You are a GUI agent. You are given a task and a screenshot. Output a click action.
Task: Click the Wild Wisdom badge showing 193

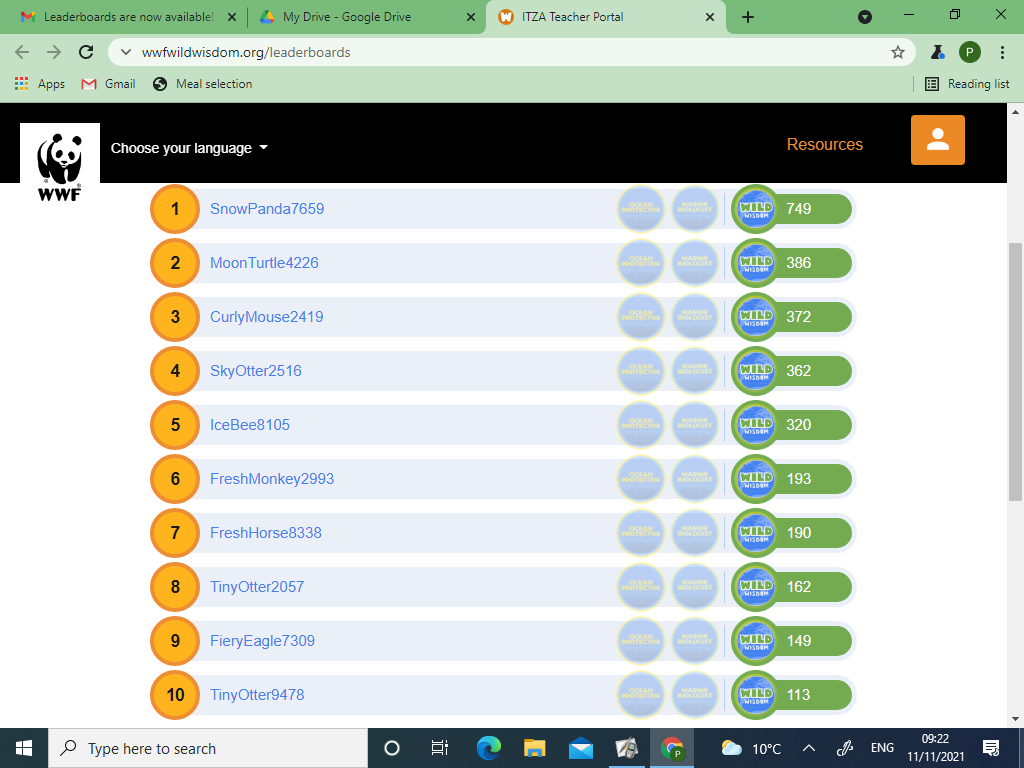click(756, 479)
